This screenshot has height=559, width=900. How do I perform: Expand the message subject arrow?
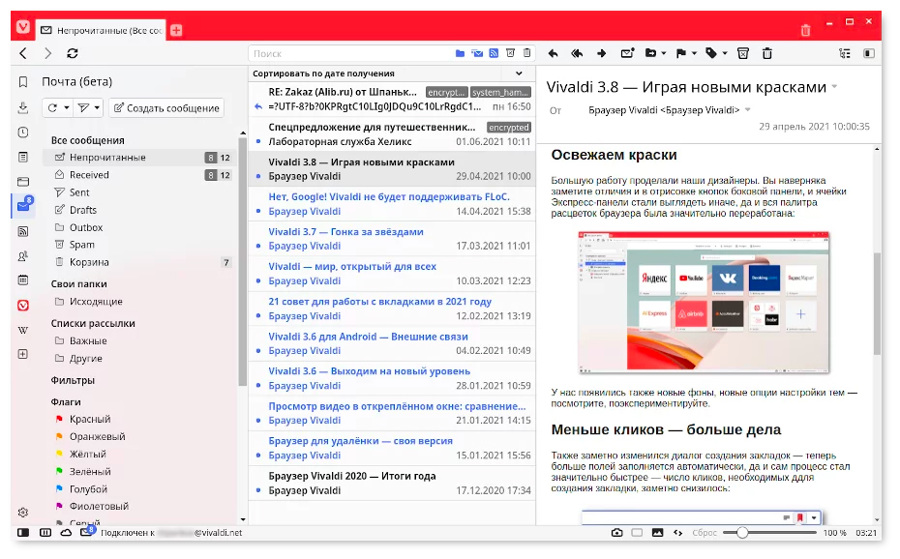tap(835, 87)
